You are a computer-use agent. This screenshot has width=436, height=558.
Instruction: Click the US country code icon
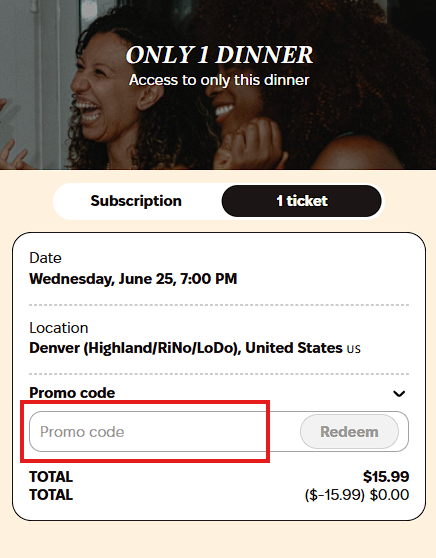354,349
